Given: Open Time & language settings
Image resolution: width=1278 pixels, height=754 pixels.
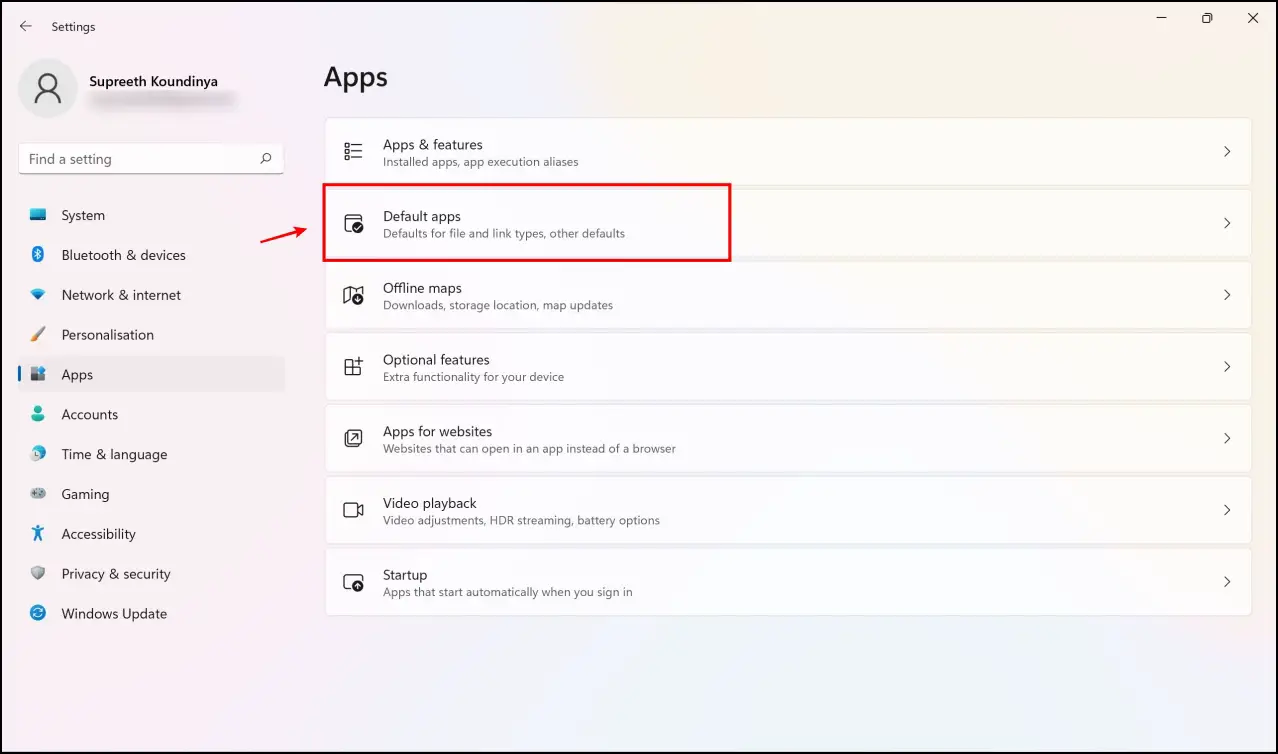Looking at the screenshot, I should click(x=151, y=454).
